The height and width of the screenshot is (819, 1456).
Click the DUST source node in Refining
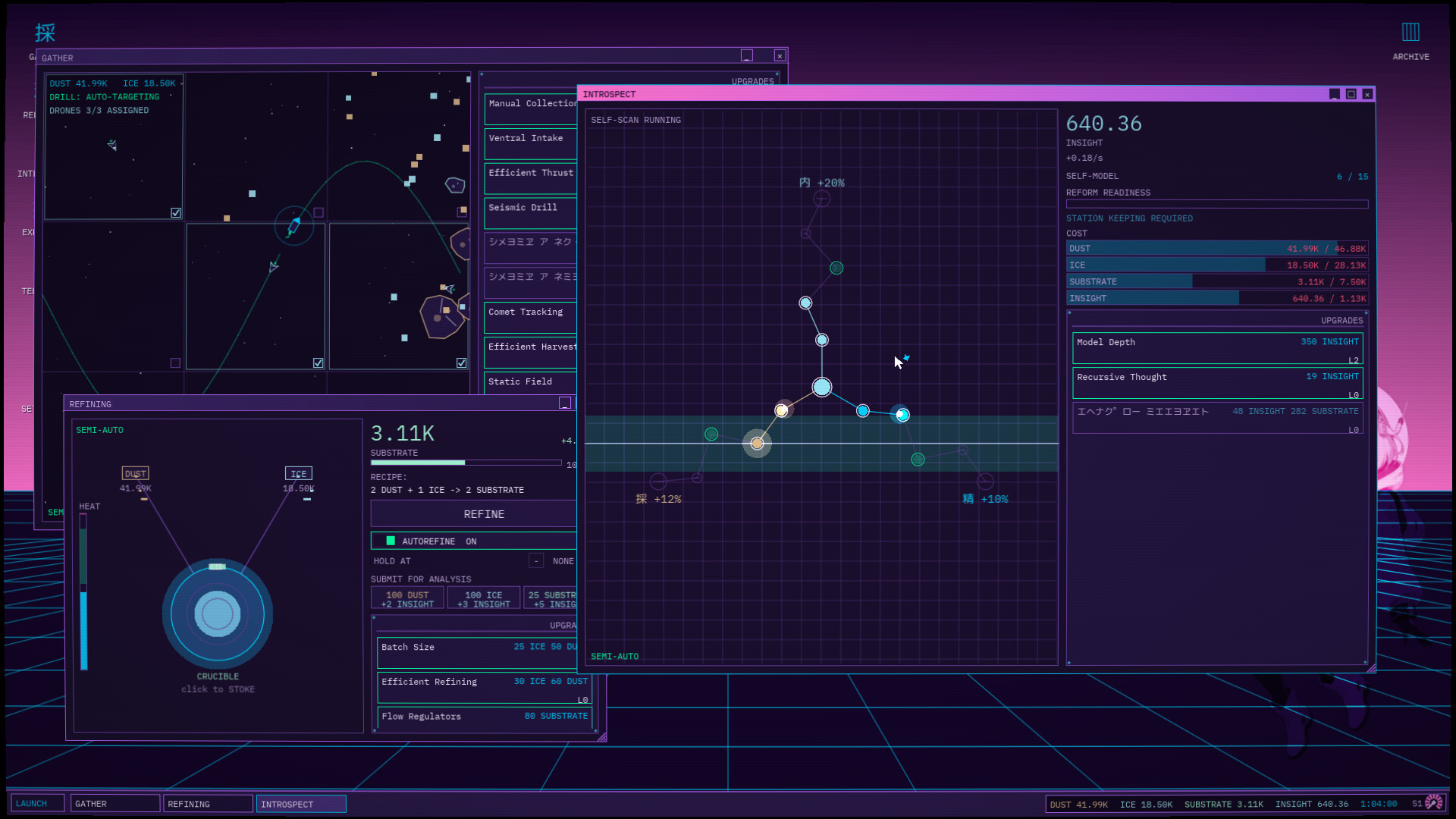(x=136, y=473)
